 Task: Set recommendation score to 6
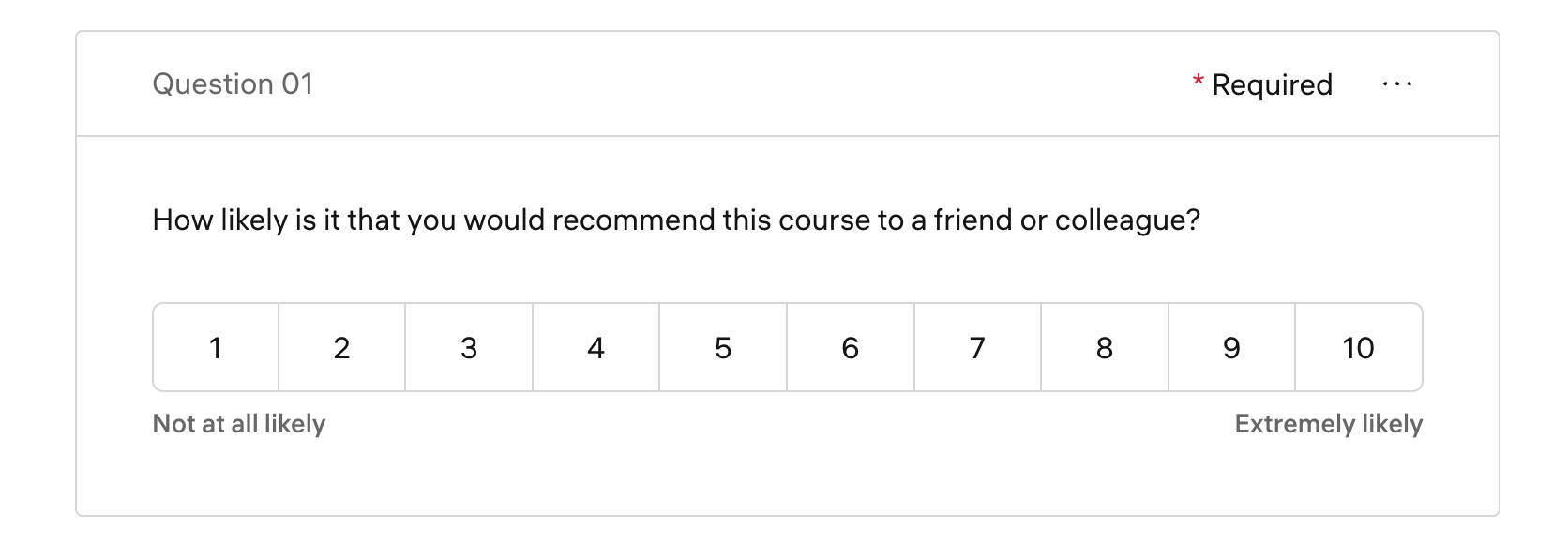(x=851, y=348)
